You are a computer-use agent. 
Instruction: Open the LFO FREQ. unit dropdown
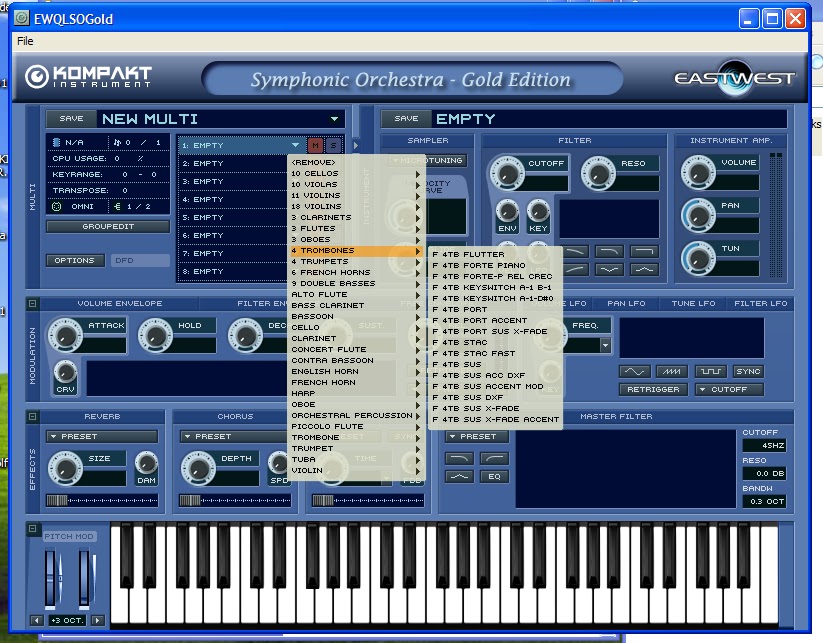coord(605,345)
